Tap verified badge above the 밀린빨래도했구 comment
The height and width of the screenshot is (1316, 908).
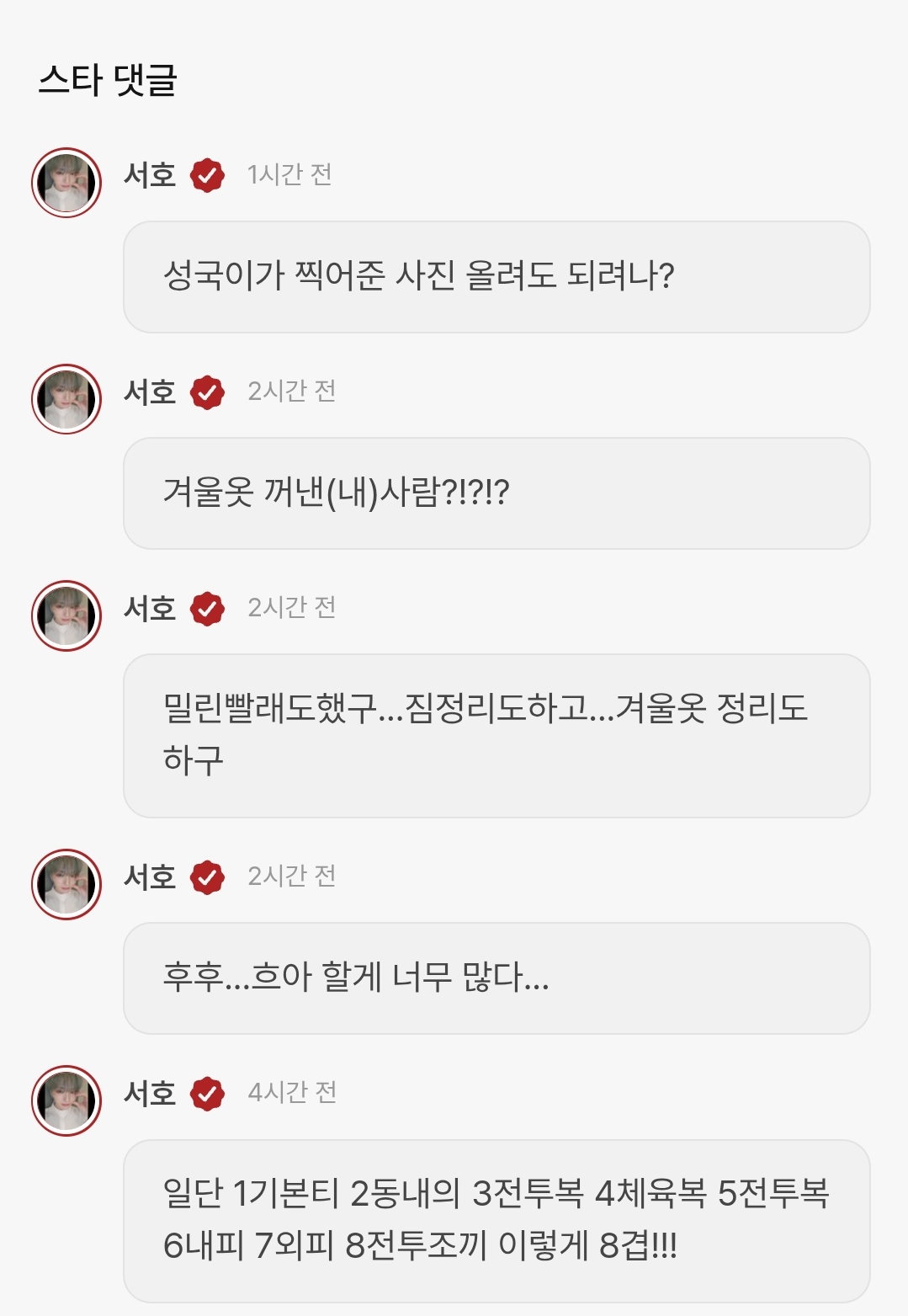pyautogui.click(x=207, y=608)
